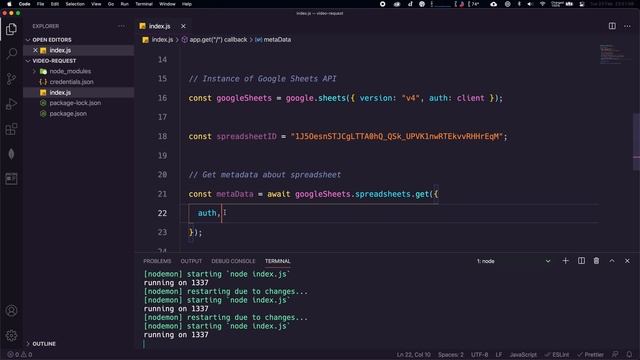Select index.js in the VIDEO-REQUEST tree
The height and width of the screenshot is (360, 640).
pyautogui.click(x=60, y=93)
